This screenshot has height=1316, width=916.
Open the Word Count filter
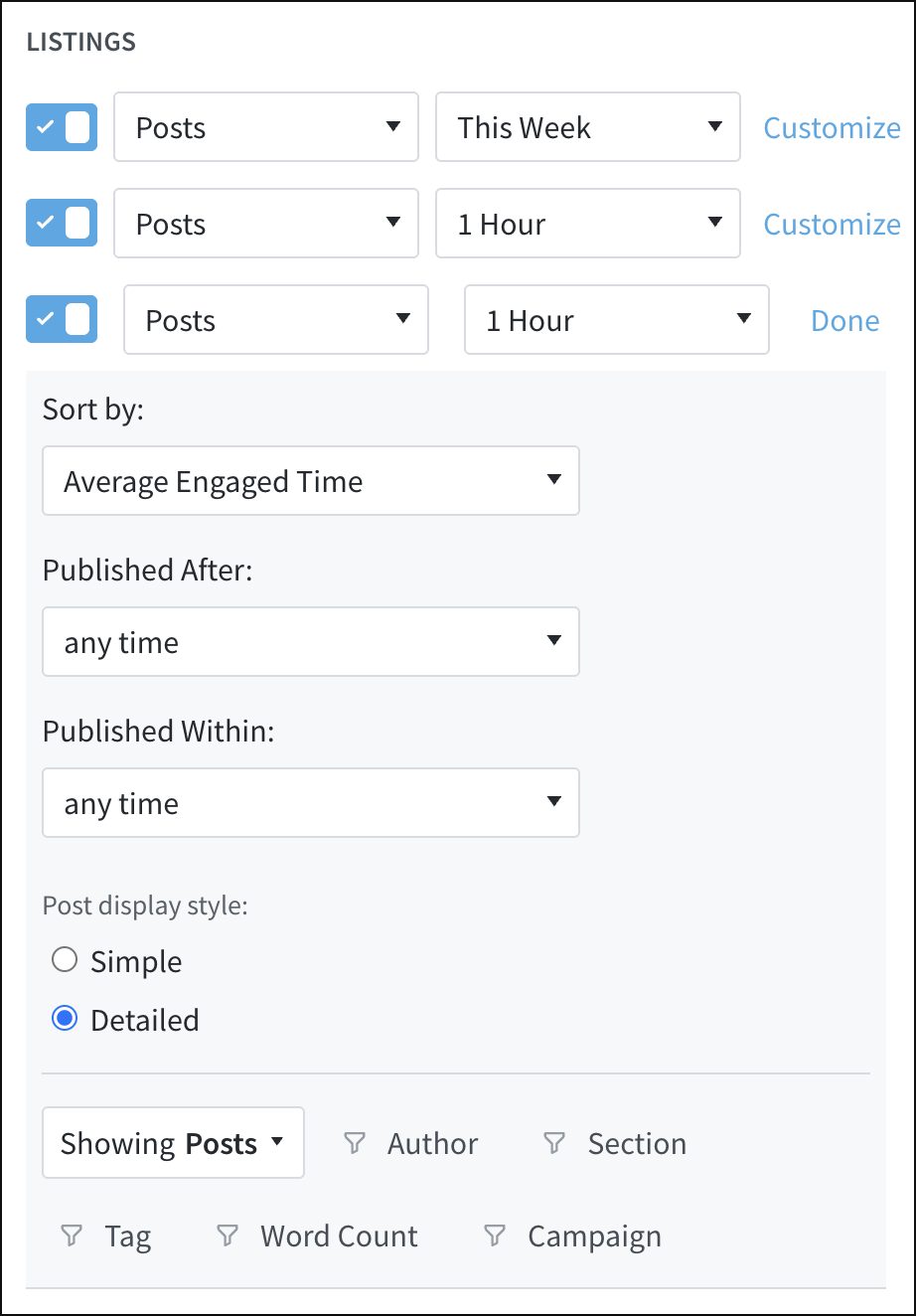229,1235
